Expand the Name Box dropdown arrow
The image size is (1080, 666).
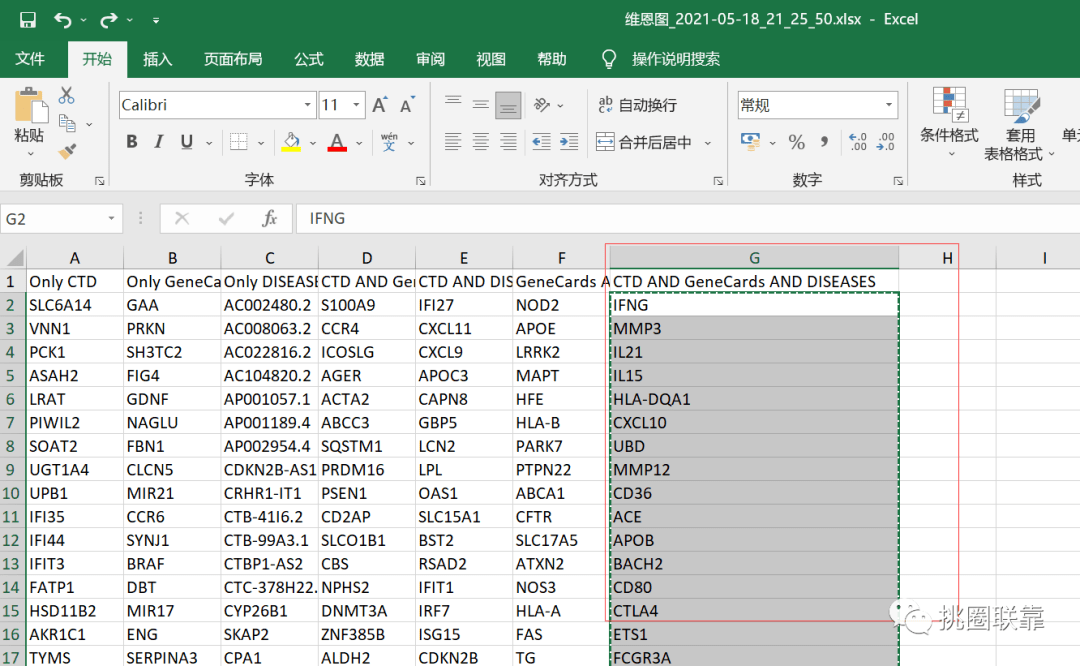click(111, 218)
